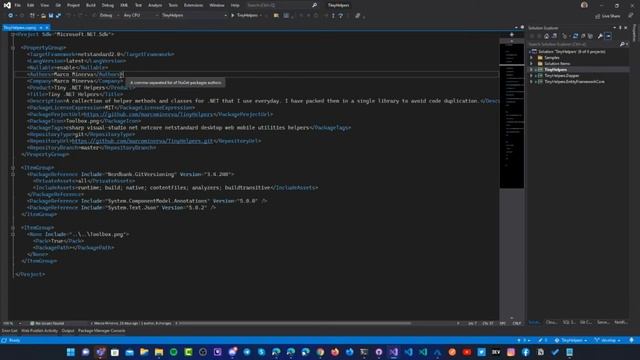Open the Help menu

click(235, 5)
